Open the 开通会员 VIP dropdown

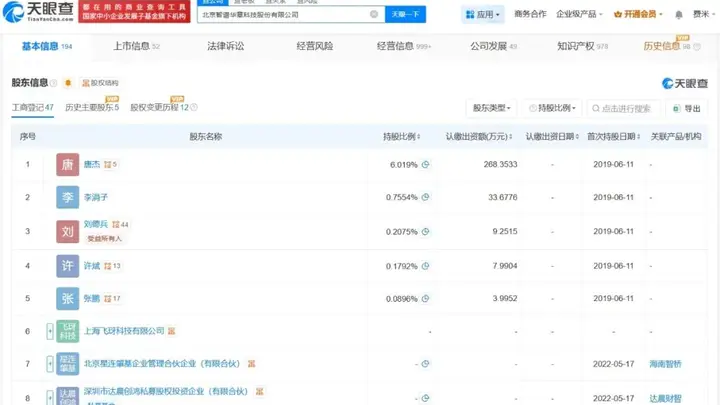pyautogui.click(x=638, y=14)
